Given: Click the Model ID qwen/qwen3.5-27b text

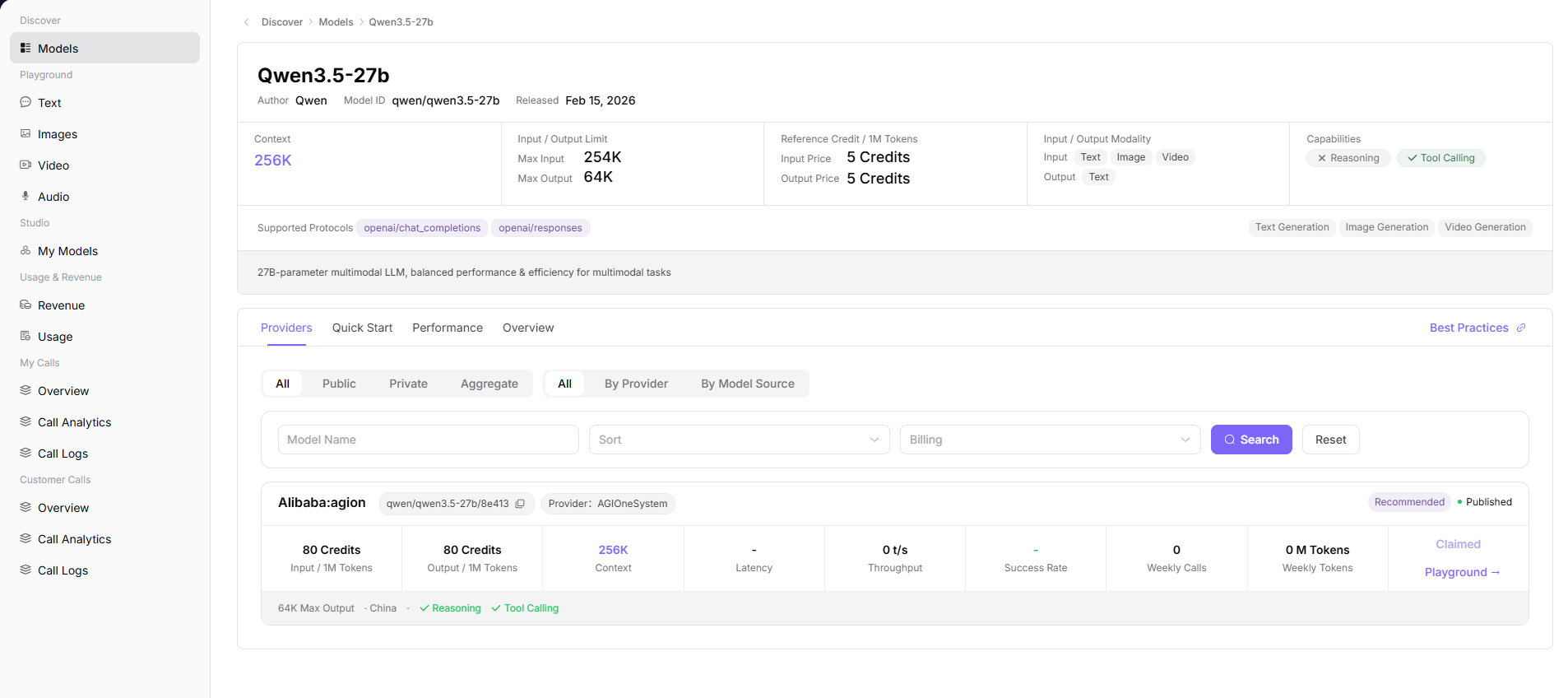Looking at the screenshot, I should pos(445,100).
